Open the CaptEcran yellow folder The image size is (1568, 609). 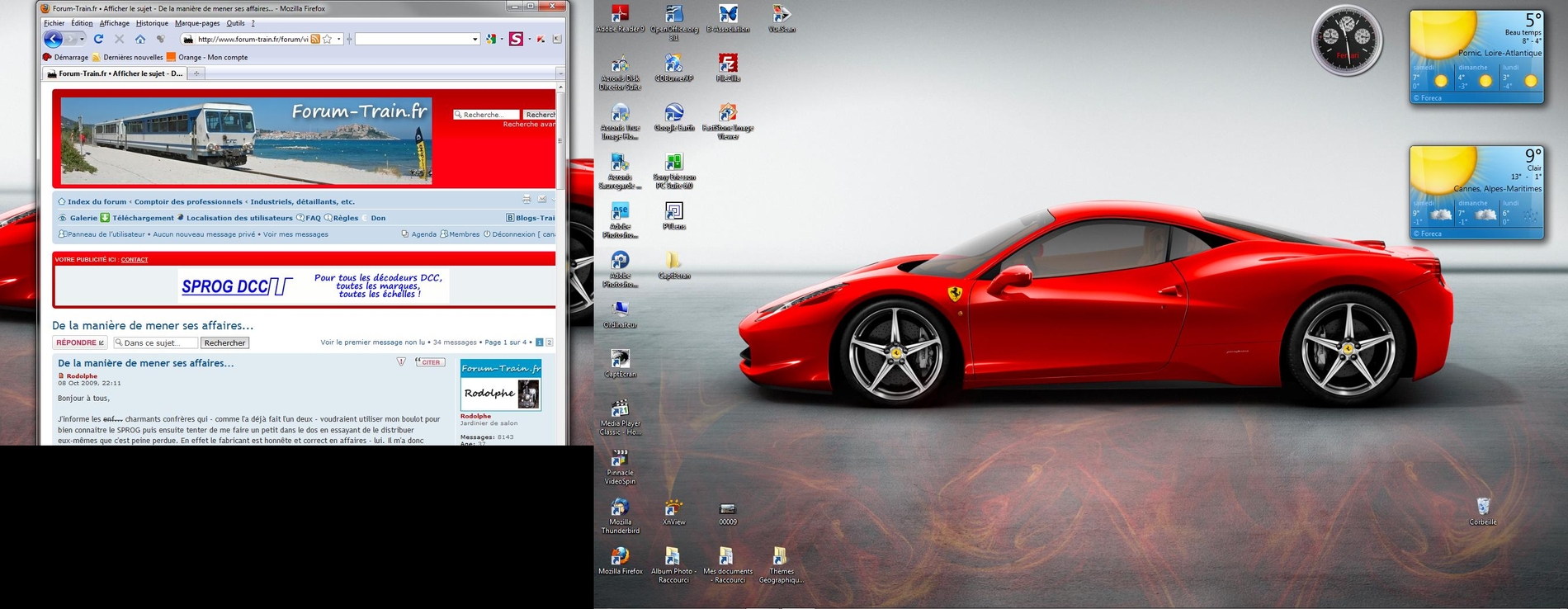pos(674,266)
